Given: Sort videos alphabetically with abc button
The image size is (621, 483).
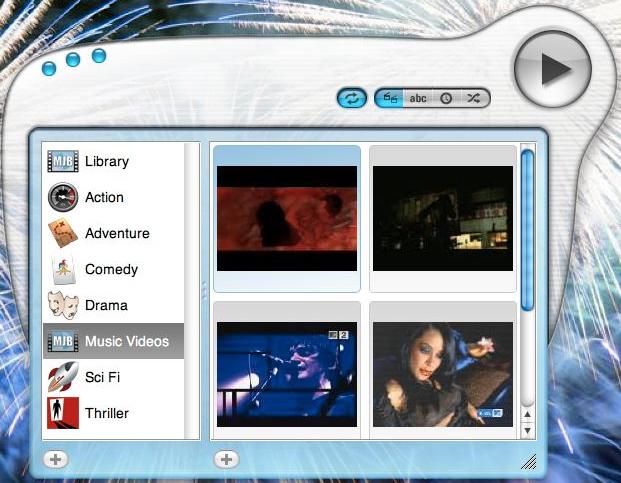Looking at the screenshot, I should (x=418, y=98).
